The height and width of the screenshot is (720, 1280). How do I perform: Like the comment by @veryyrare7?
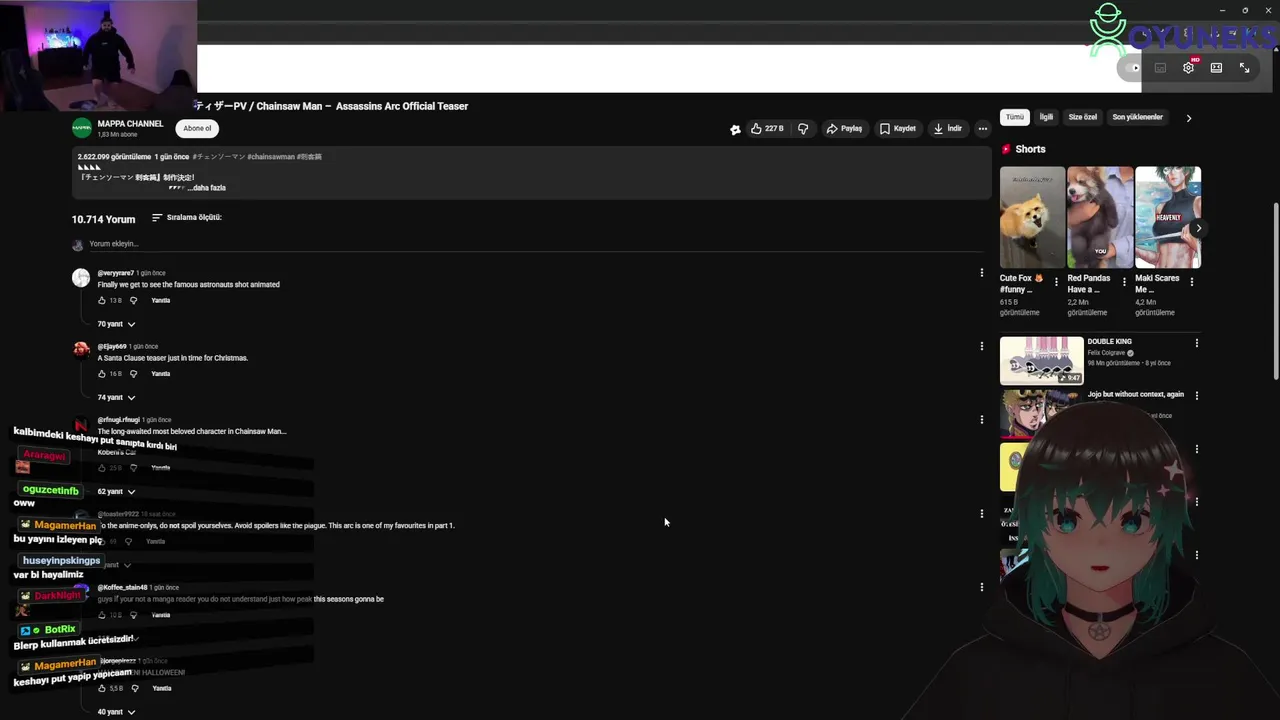pos(102,300)
